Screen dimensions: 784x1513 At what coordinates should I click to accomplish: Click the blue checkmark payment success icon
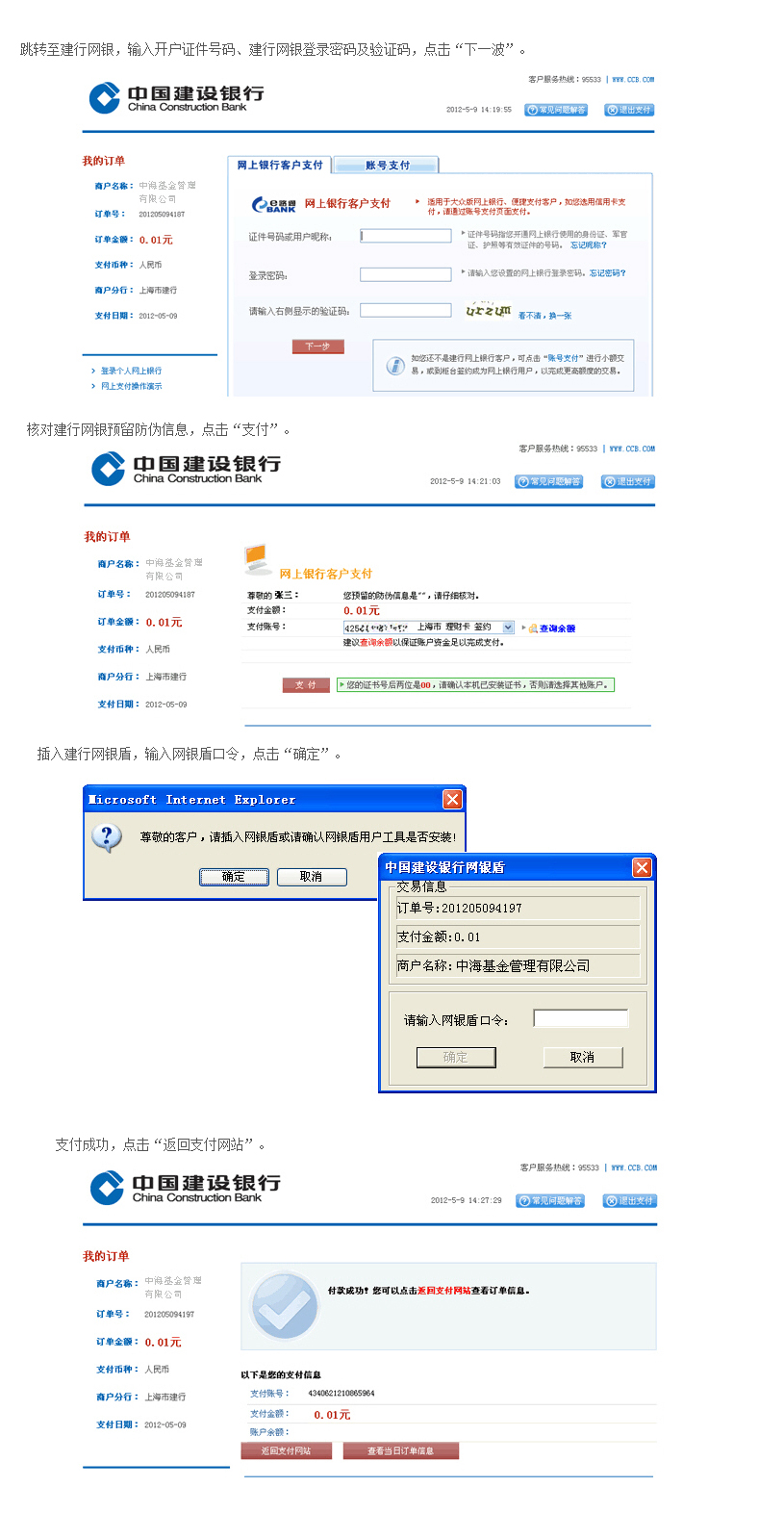point(284,1306)
